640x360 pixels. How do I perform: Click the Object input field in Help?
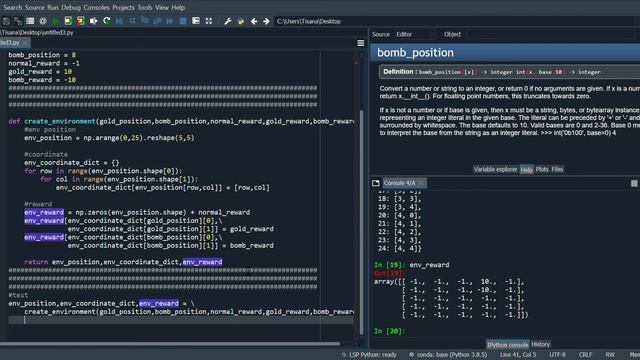[550, 34]
